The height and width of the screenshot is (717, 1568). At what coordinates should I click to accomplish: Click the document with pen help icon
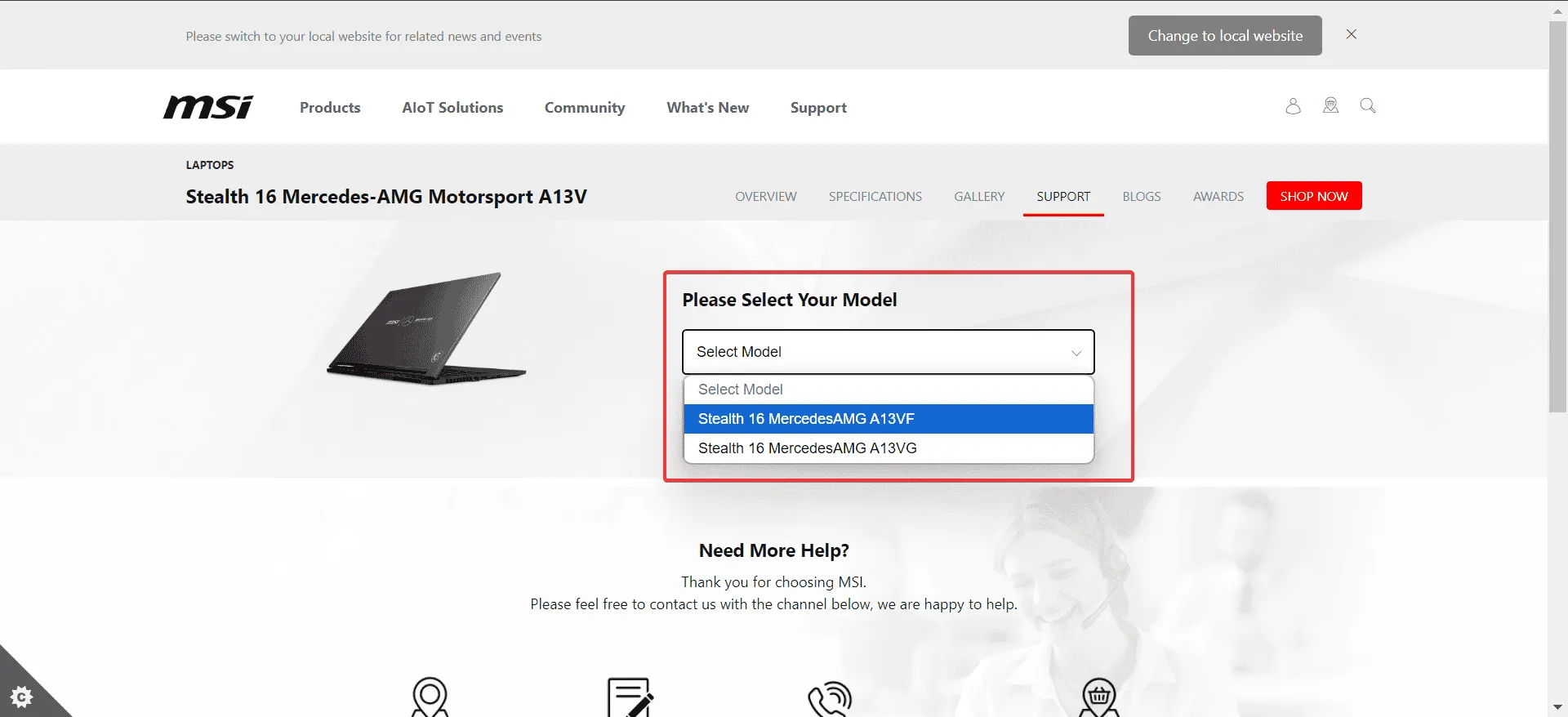pos(630,697)
